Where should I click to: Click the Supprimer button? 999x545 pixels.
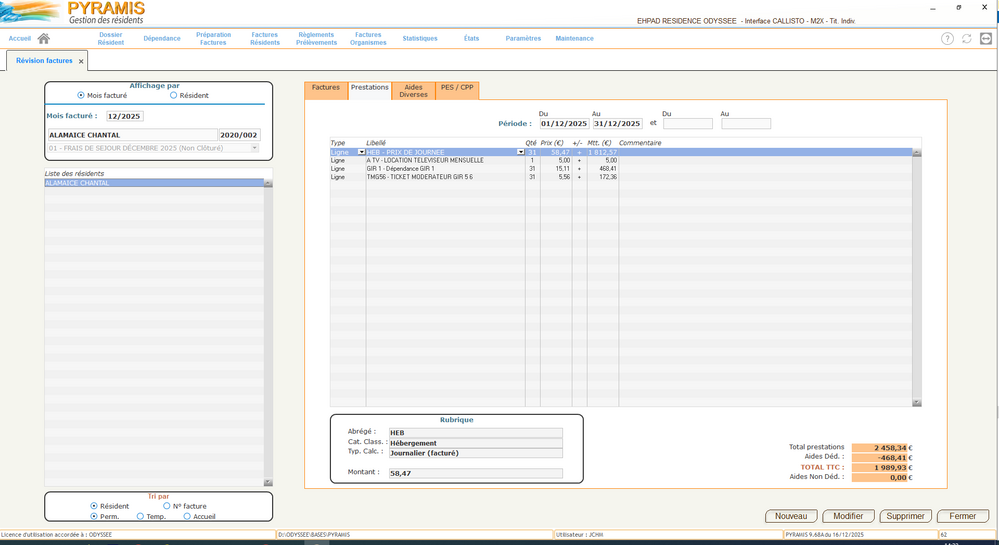point(905,516)
